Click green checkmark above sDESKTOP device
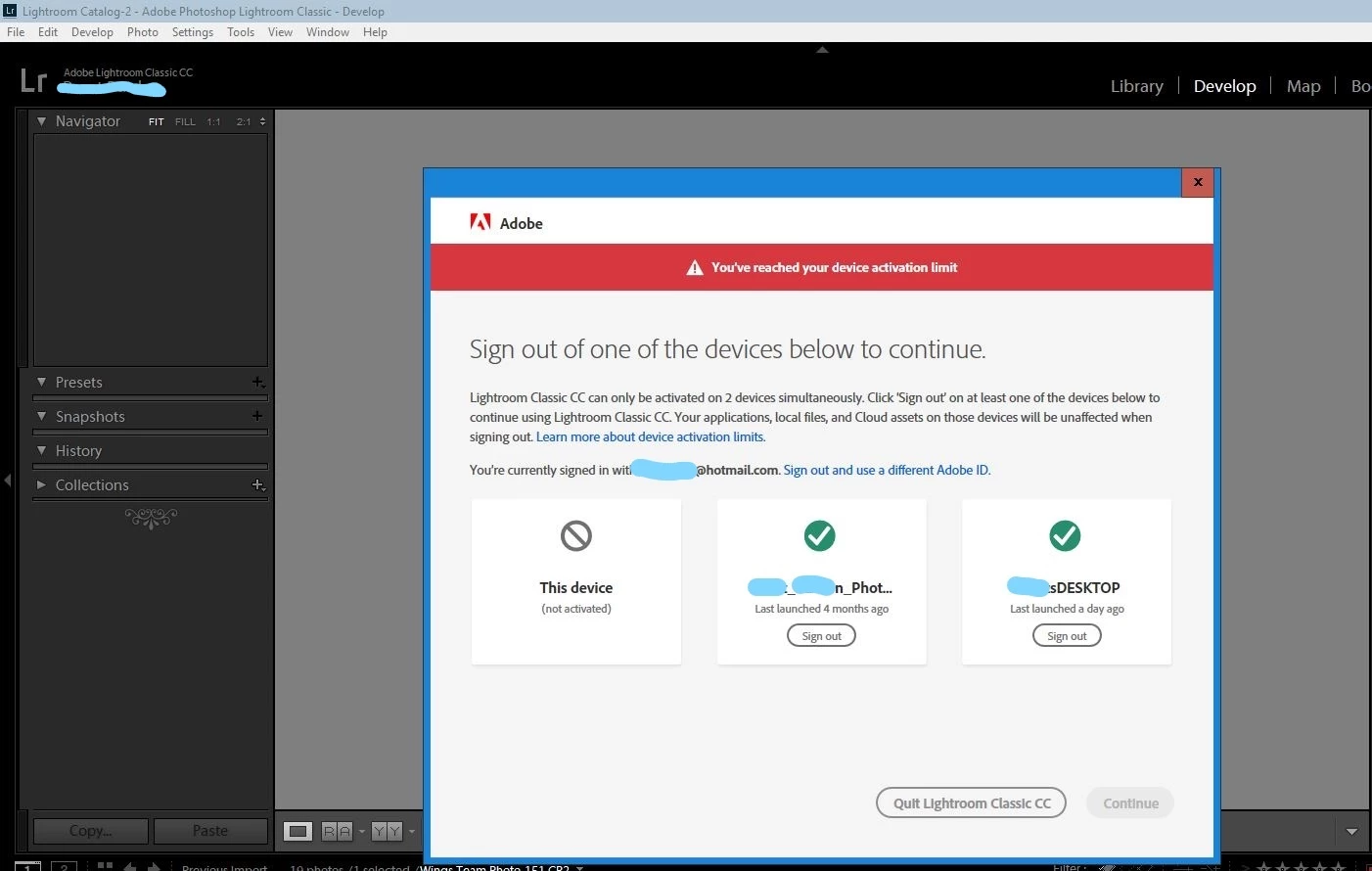This screenshot has width=1372, height=871. (x=1065, y=535)
